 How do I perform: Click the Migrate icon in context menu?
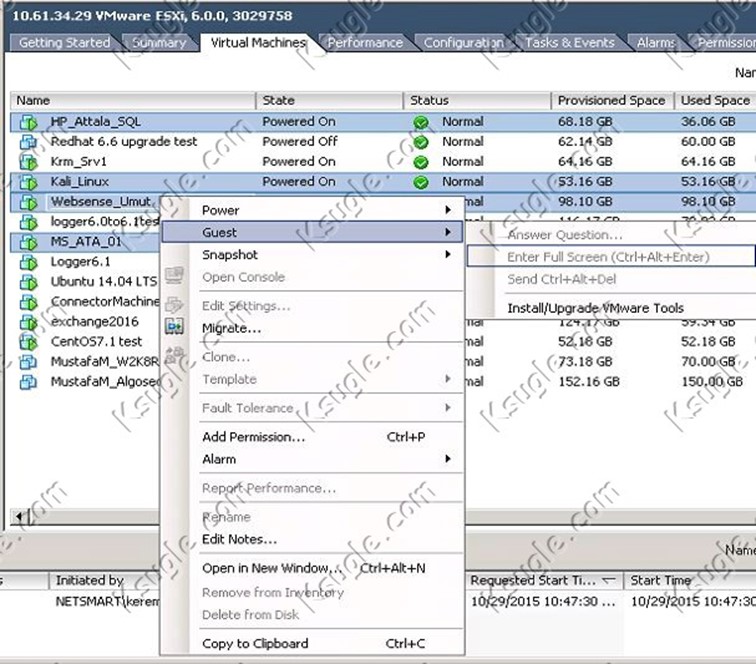[x=175, y=326]
